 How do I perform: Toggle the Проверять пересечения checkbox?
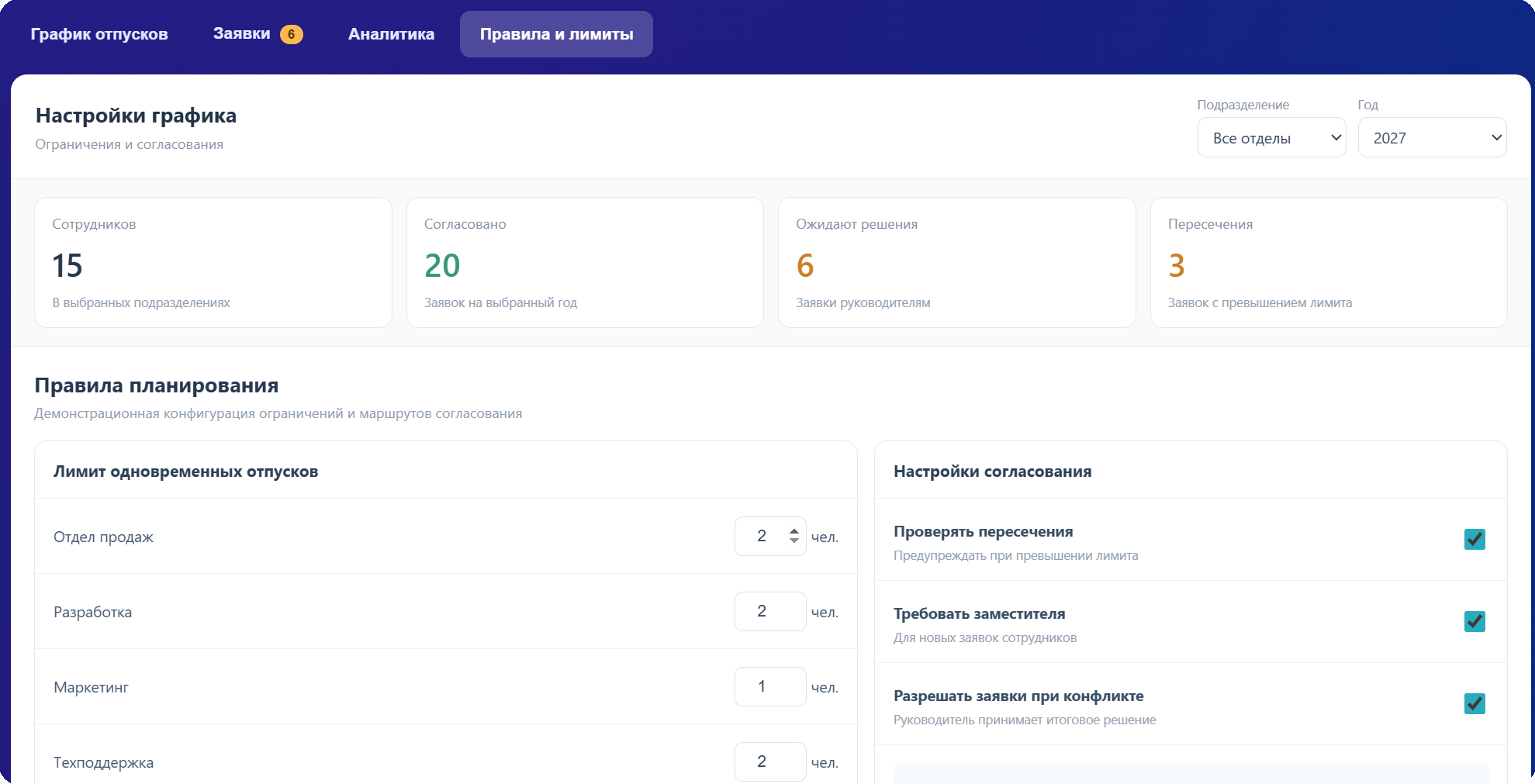(x=1474, y=539)
